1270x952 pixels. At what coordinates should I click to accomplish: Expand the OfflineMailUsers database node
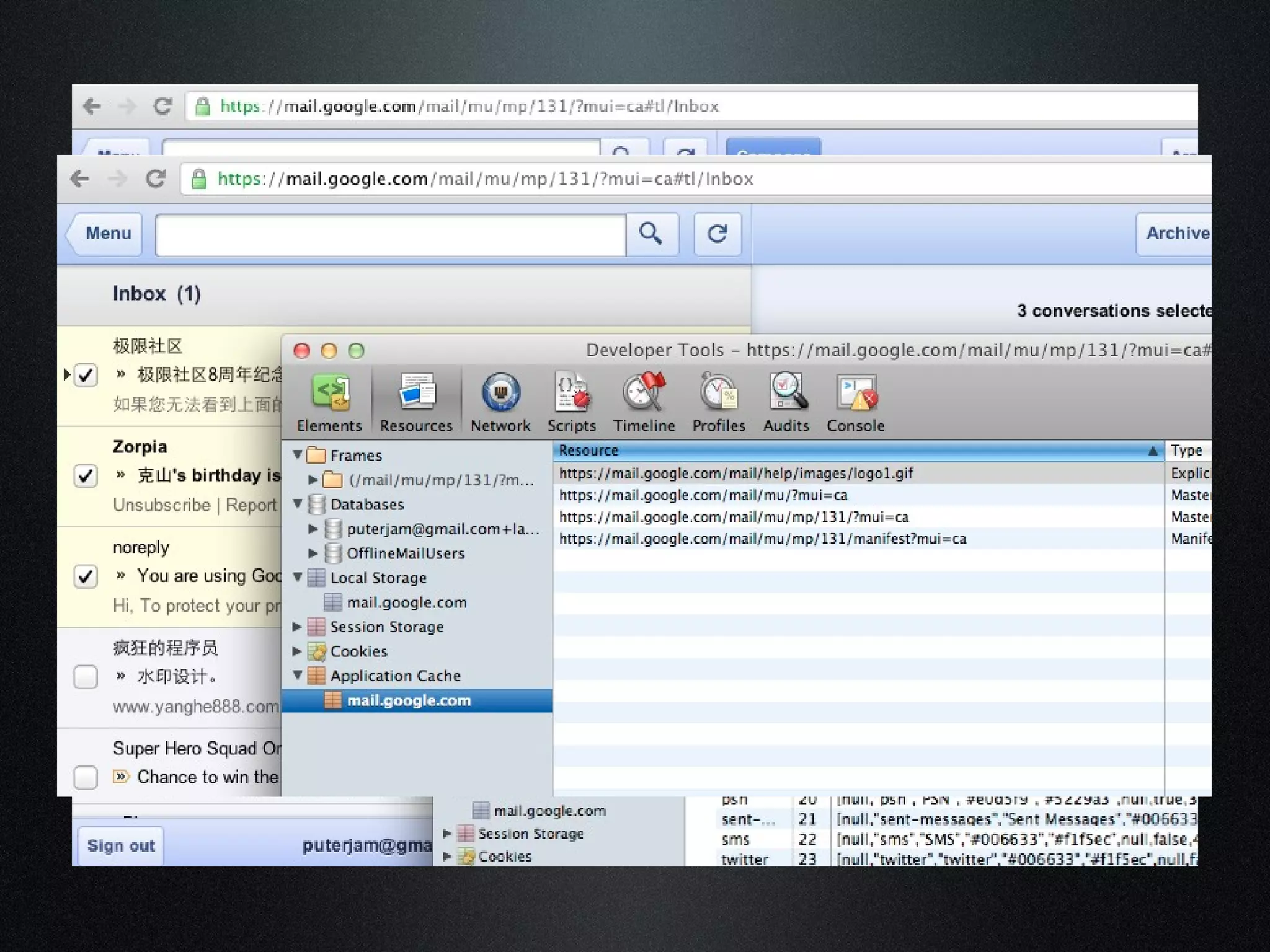(x=313, y=553)
